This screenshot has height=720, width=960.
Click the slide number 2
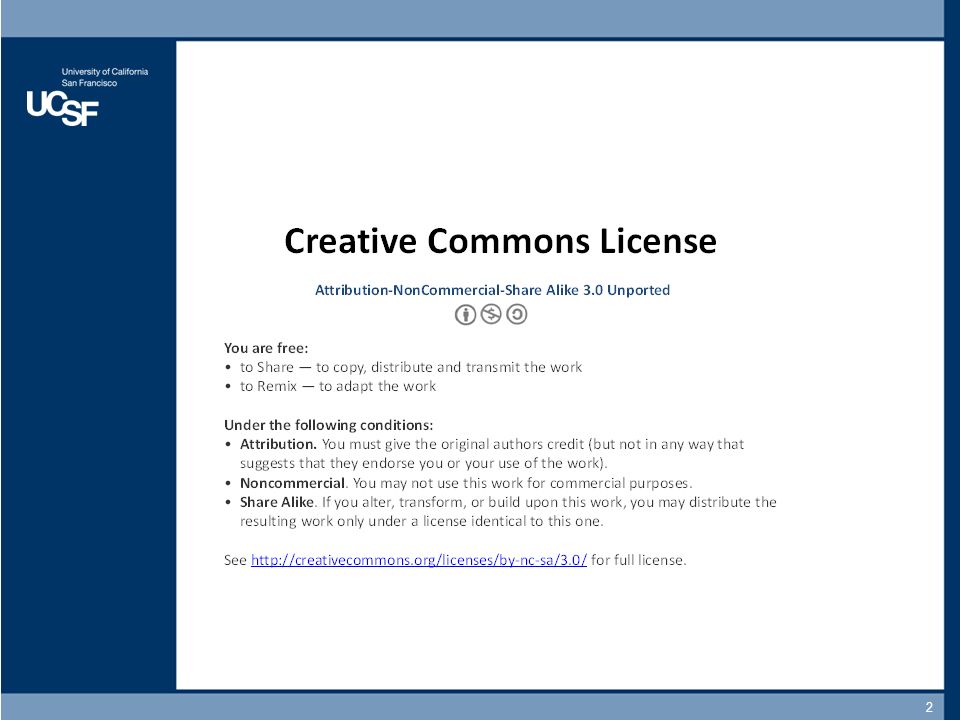pos(929,707)
